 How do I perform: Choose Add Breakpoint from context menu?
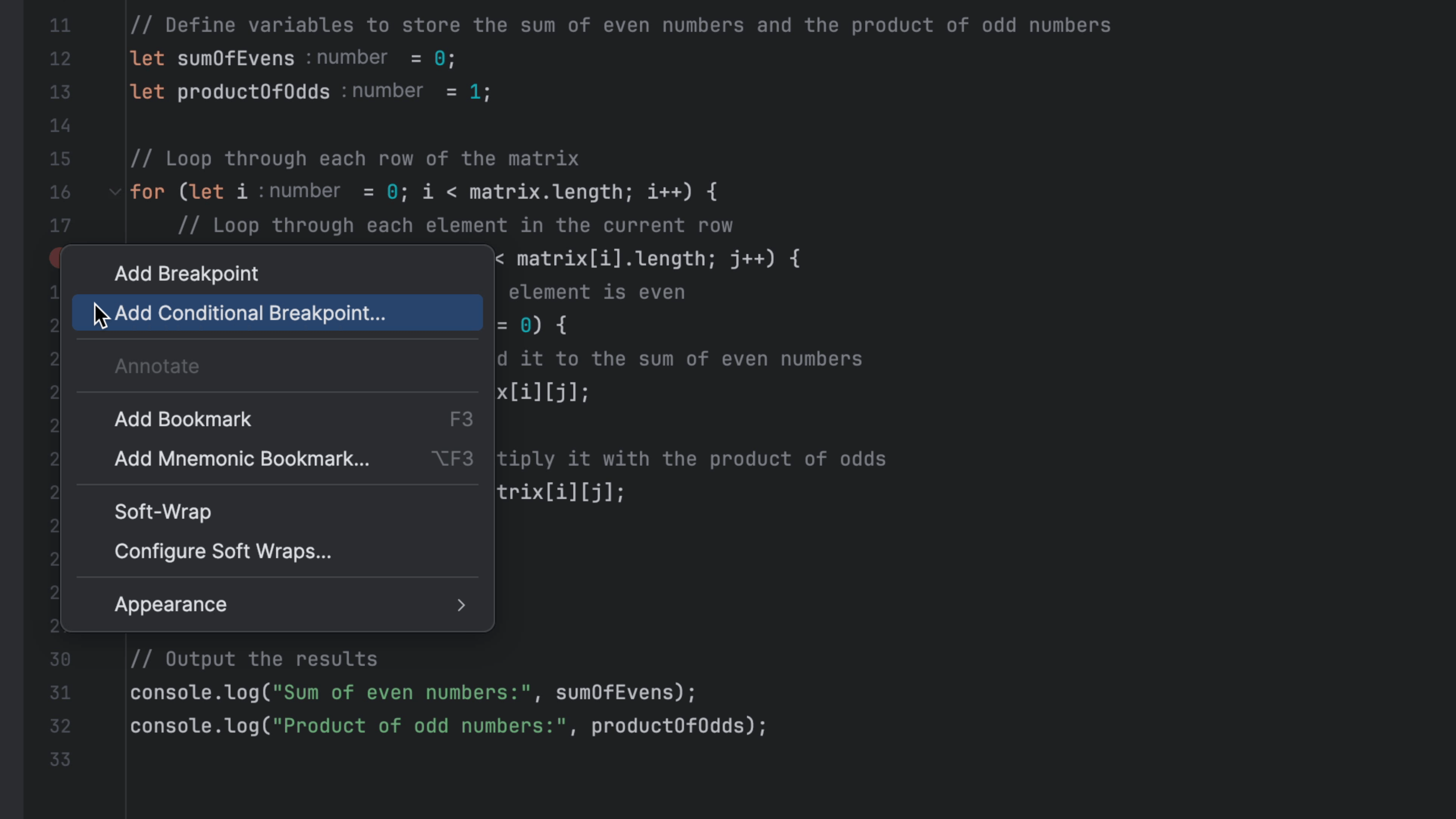[186, 273]
